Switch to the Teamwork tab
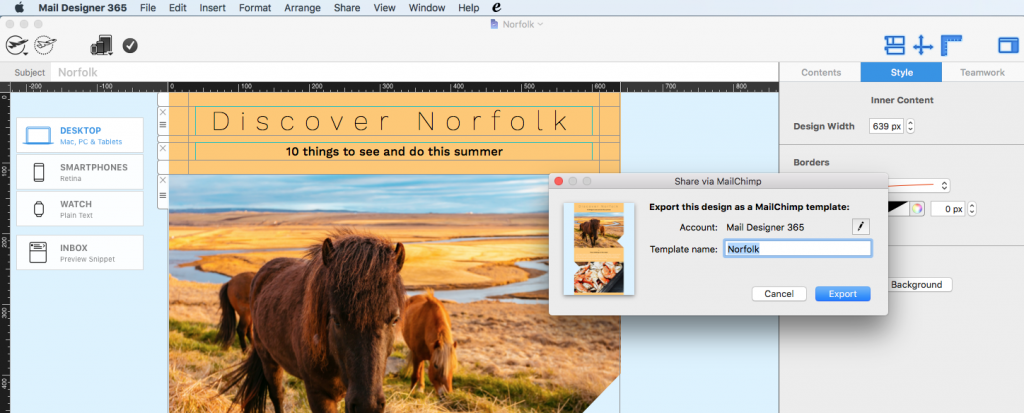The image size is (1024, 413). (982, 73)
